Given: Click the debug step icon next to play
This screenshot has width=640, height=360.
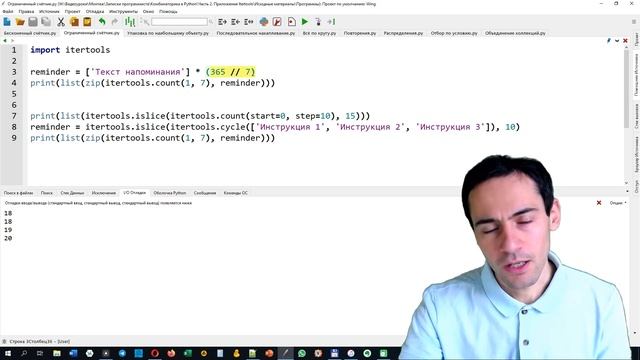Looking at the screenshot, I should pyautogui.click(x=318, y=22).
